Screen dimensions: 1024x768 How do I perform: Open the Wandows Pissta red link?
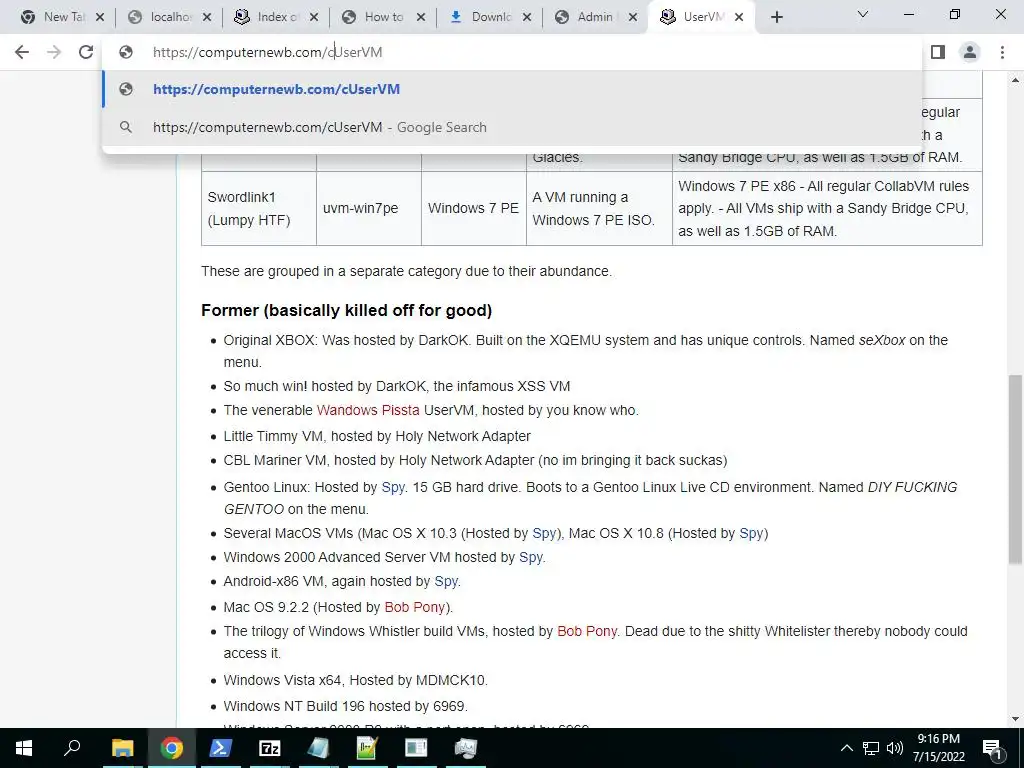coord(368,410)
